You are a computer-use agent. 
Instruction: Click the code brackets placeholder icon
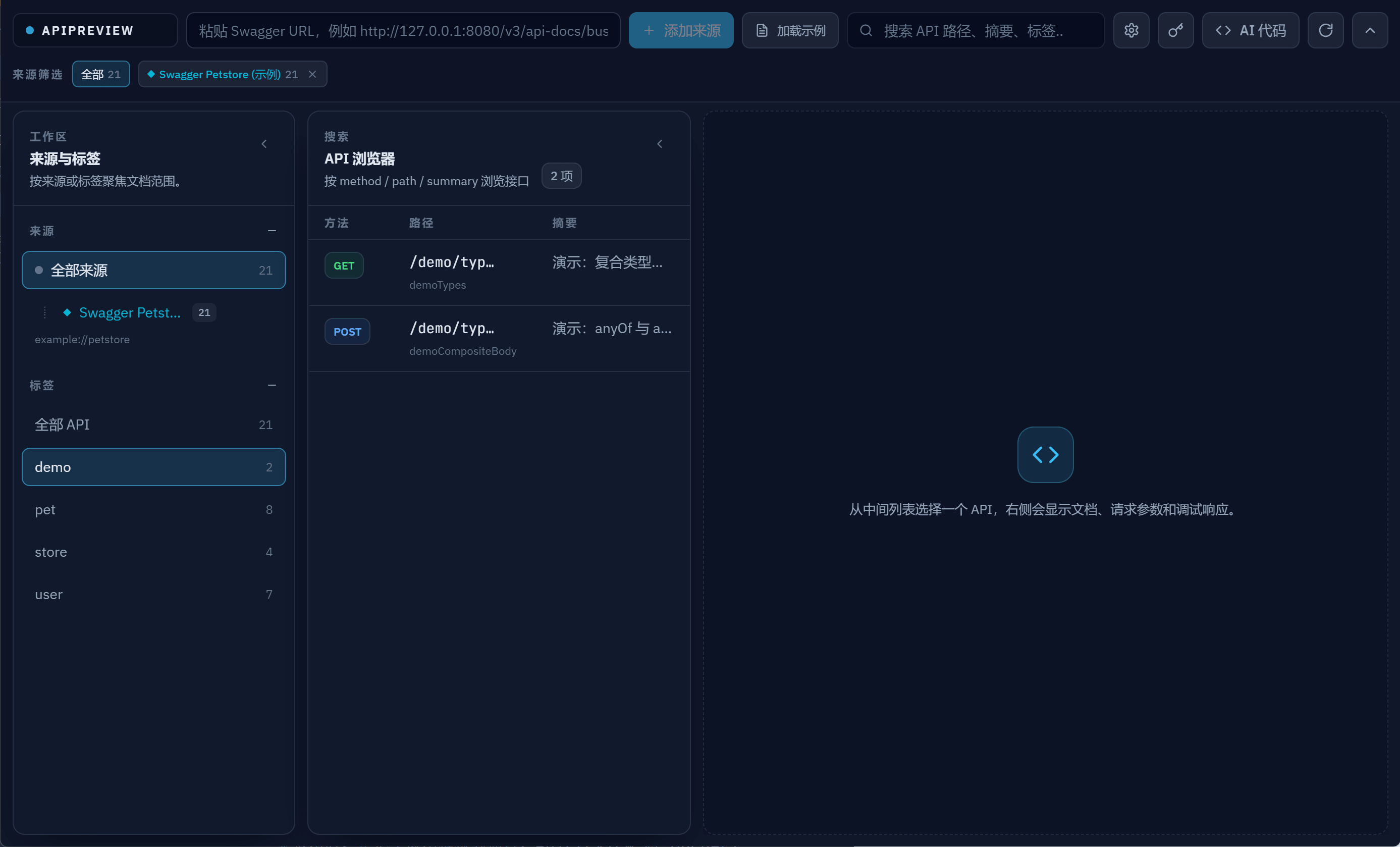1045,455
